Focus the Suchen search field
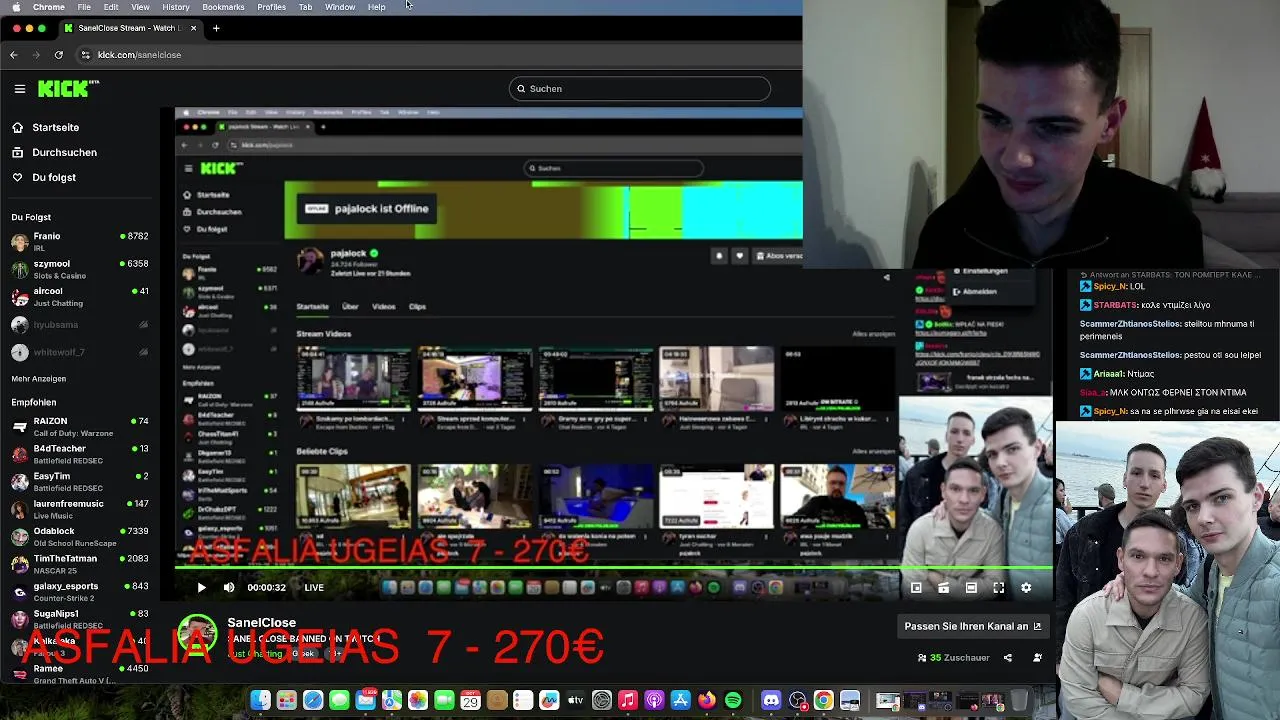Image resolution: width=1280 pixels, height=720 pixels. click(640, 89)
